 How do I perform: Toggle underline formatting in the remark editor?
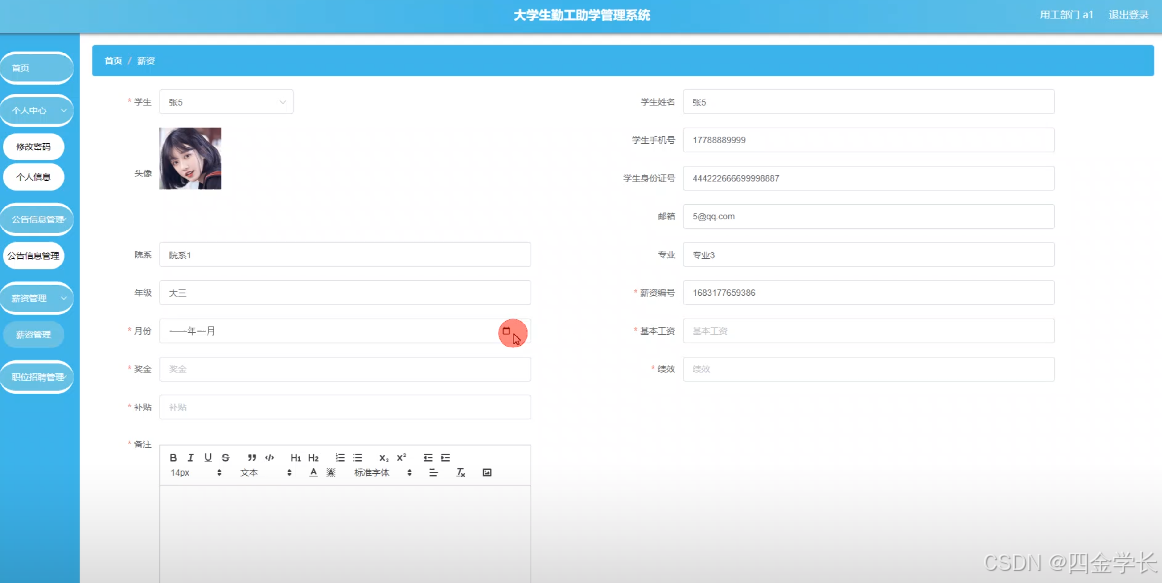[x=208, y=458]
